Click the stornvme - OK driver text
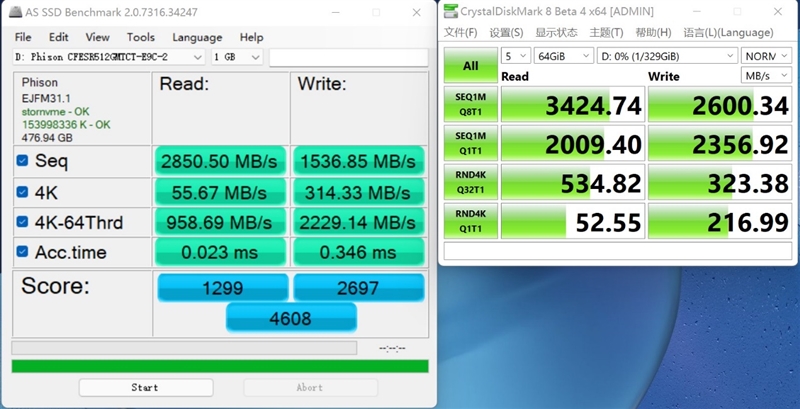800x409 pixels. (54, 111)
